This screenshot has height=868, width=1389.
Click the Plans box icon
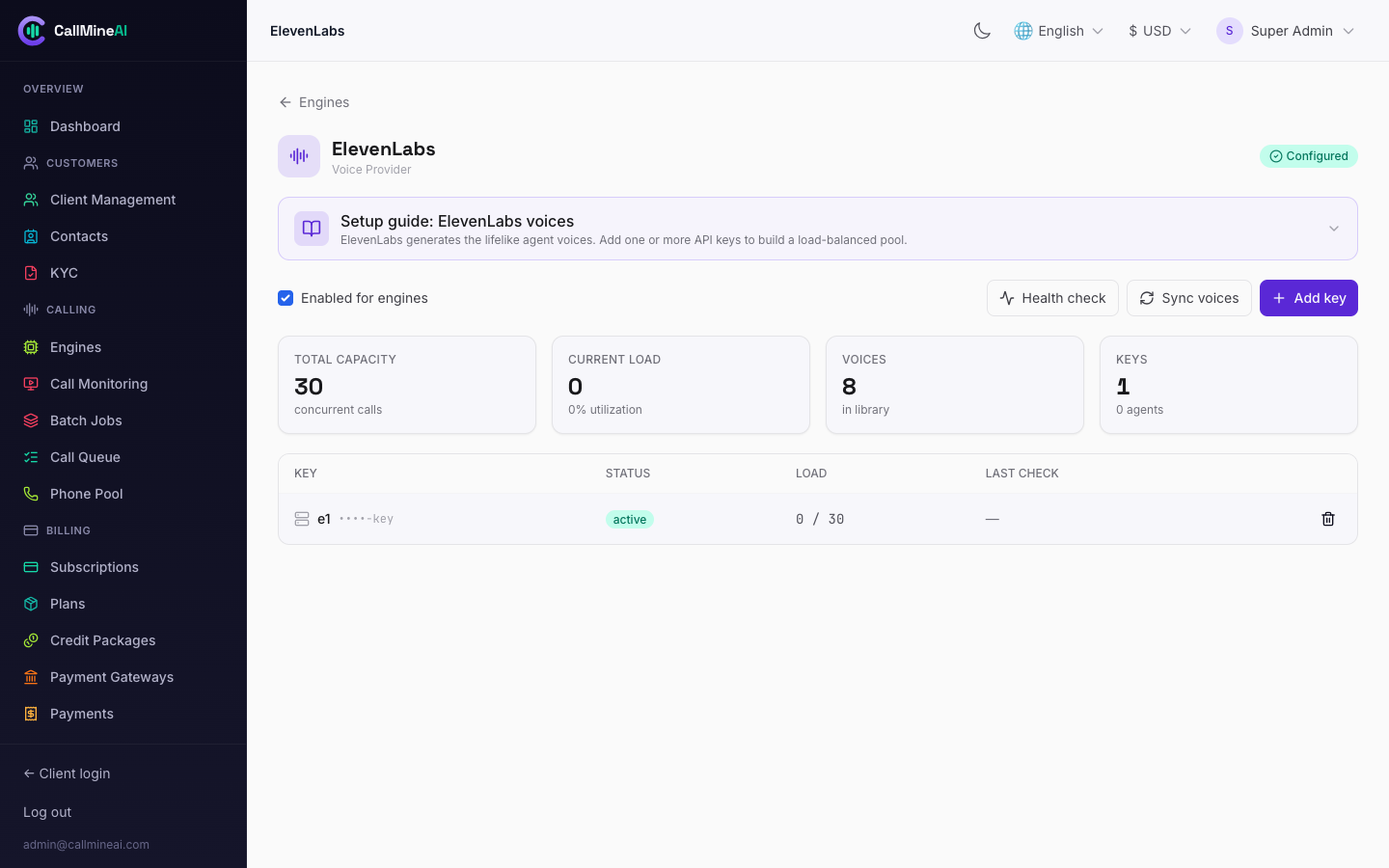point(31,604)
